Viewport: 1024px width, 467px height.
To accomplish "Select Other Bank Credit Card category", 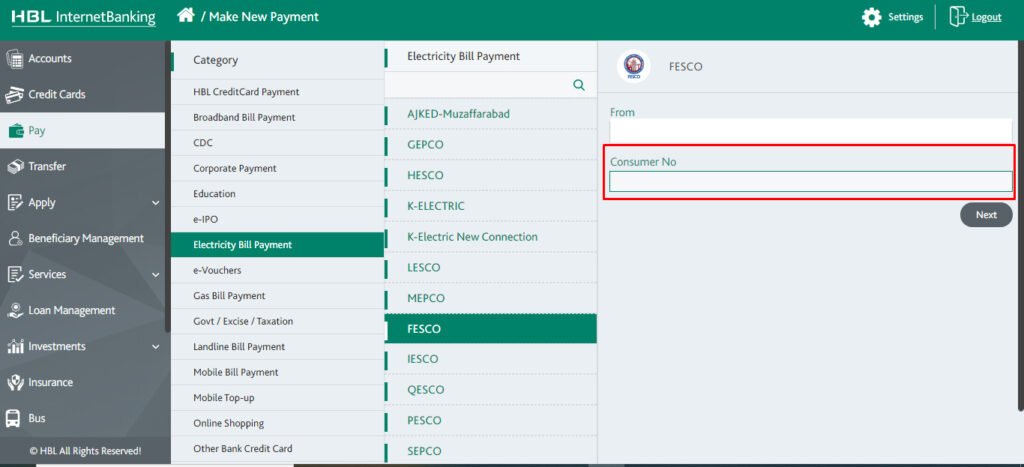I will click(x=278, y=449).
